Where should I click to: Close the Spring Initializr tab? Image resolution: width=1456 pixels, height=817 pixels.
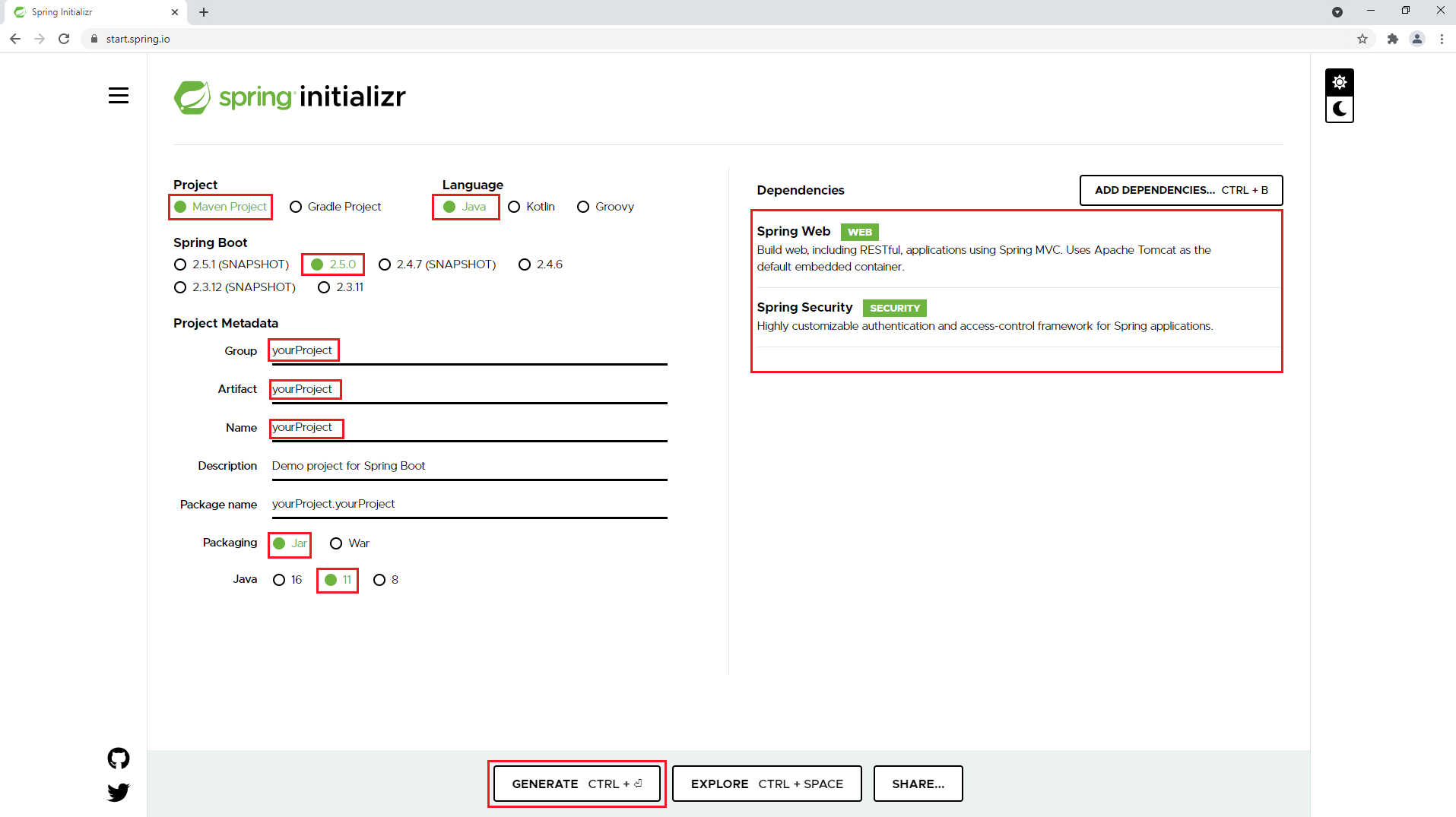pos(175,12)
